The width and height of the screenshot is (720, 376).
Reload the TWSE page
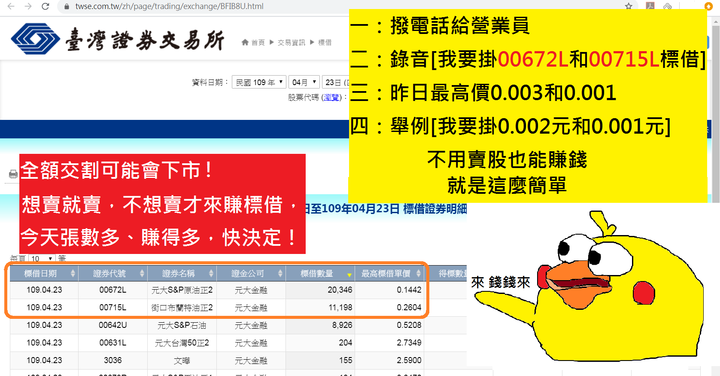(x=45, y=6)
